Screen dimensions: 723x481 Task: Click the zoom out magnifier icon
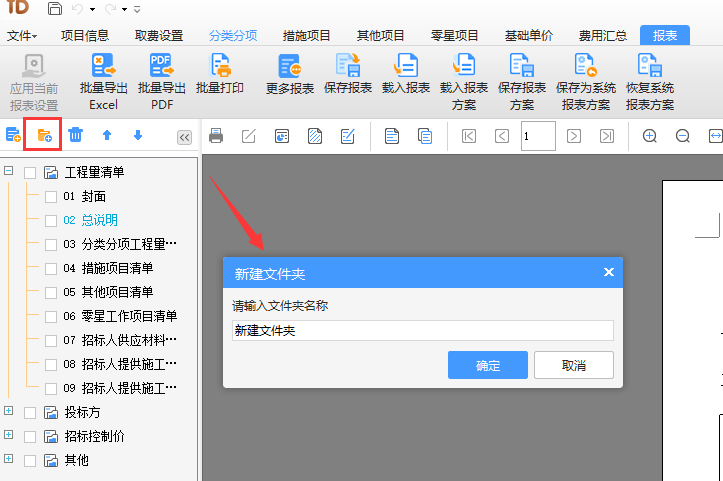[682, 136]
